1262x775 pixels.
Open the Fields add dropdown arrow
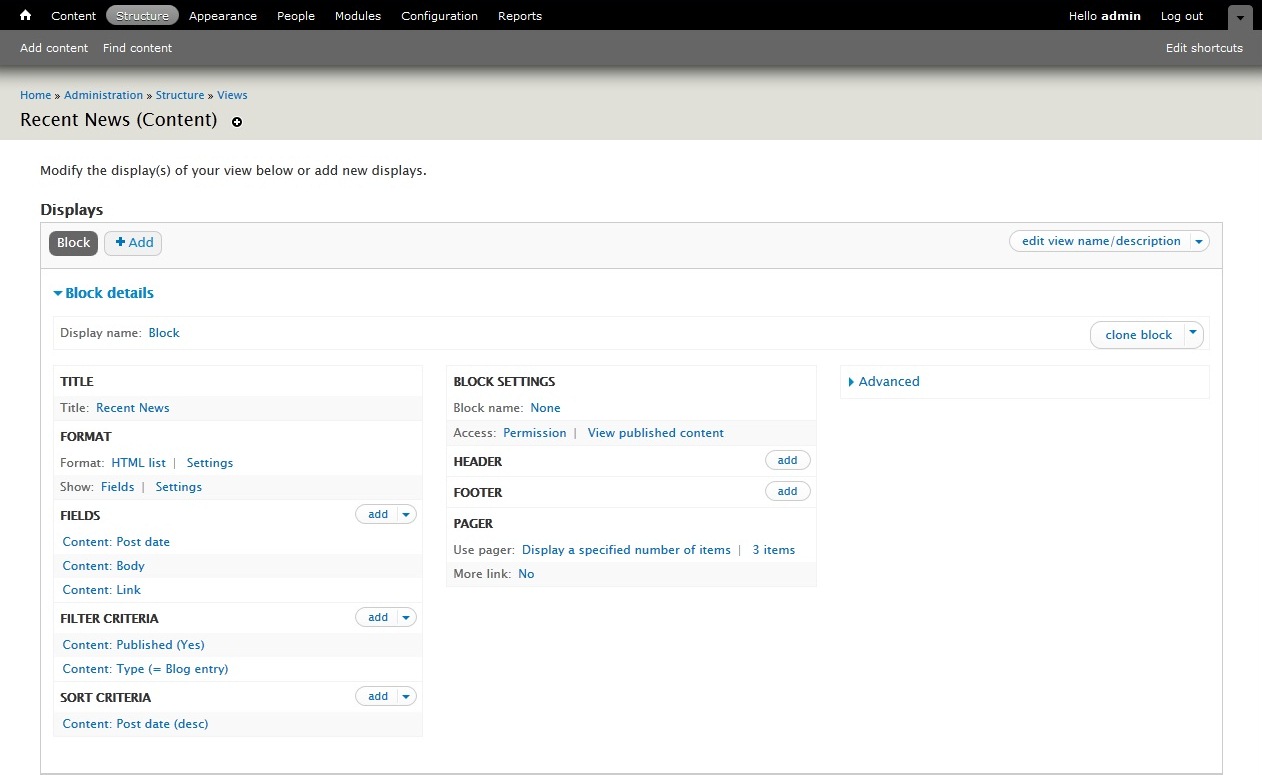point(406,514)
